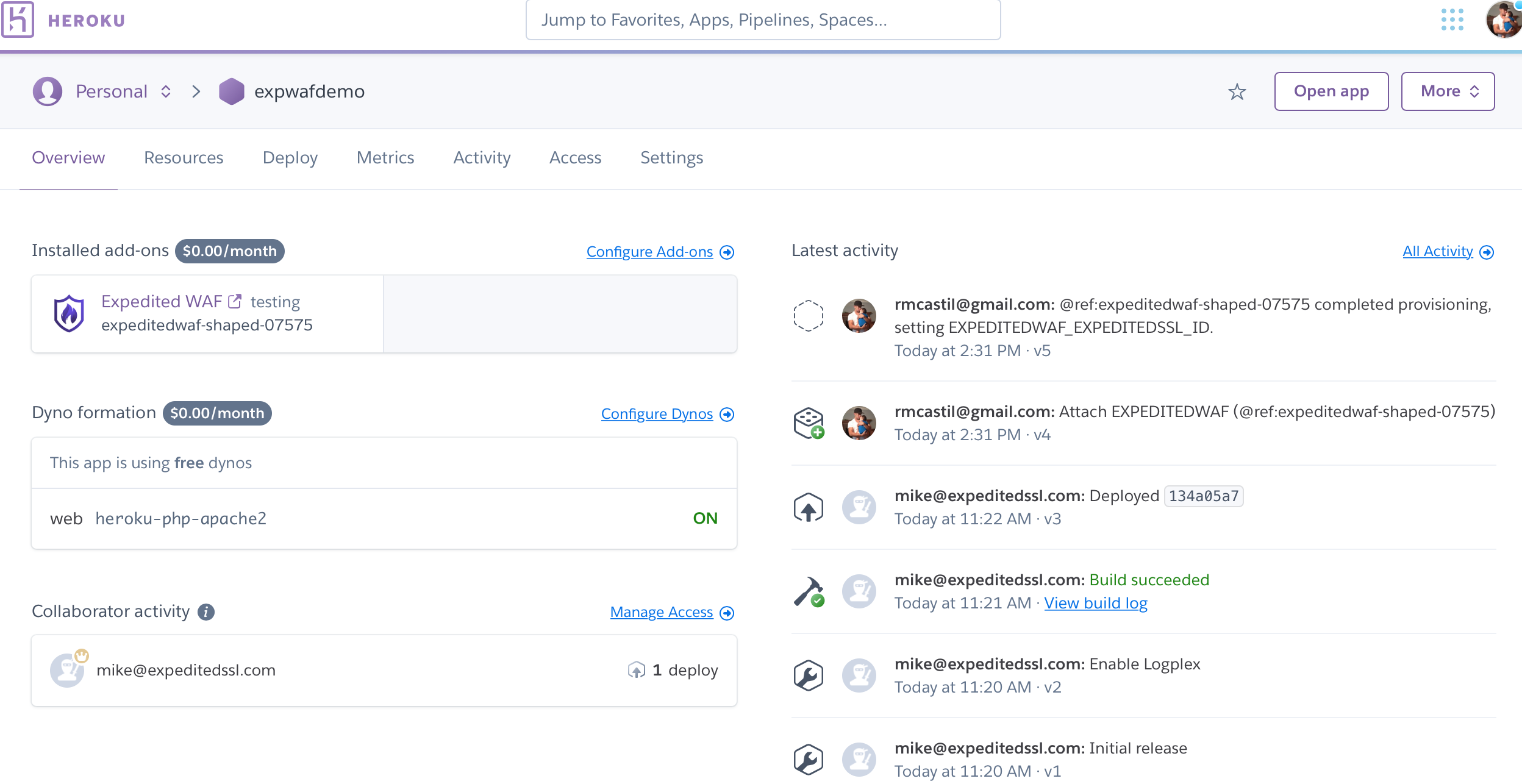Open the View build log link

point(1095,603)
